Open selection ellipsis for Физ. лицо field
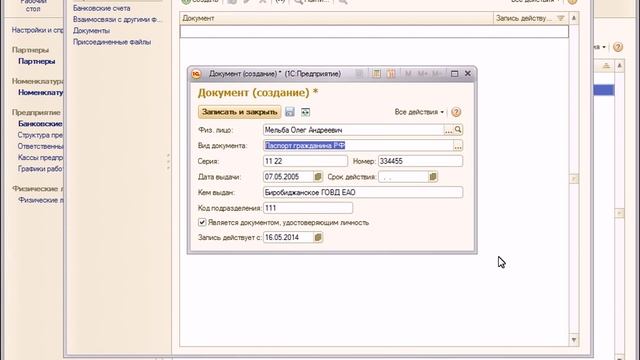 coord(449,130)
